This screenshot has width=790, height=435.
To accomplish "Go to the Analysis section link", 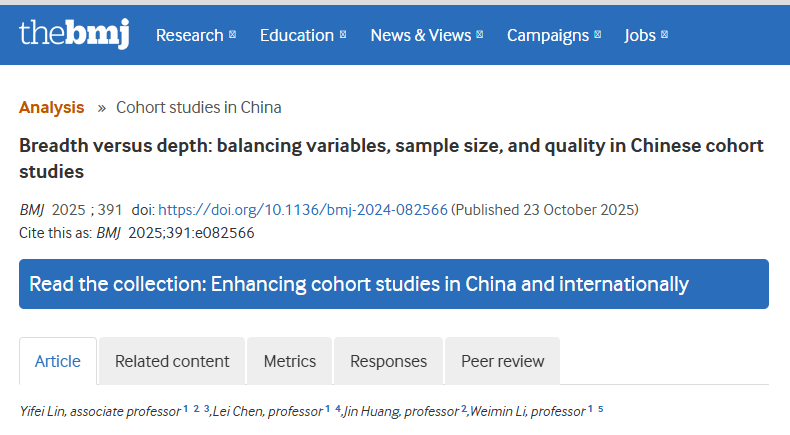I will (x=52, y=107).
